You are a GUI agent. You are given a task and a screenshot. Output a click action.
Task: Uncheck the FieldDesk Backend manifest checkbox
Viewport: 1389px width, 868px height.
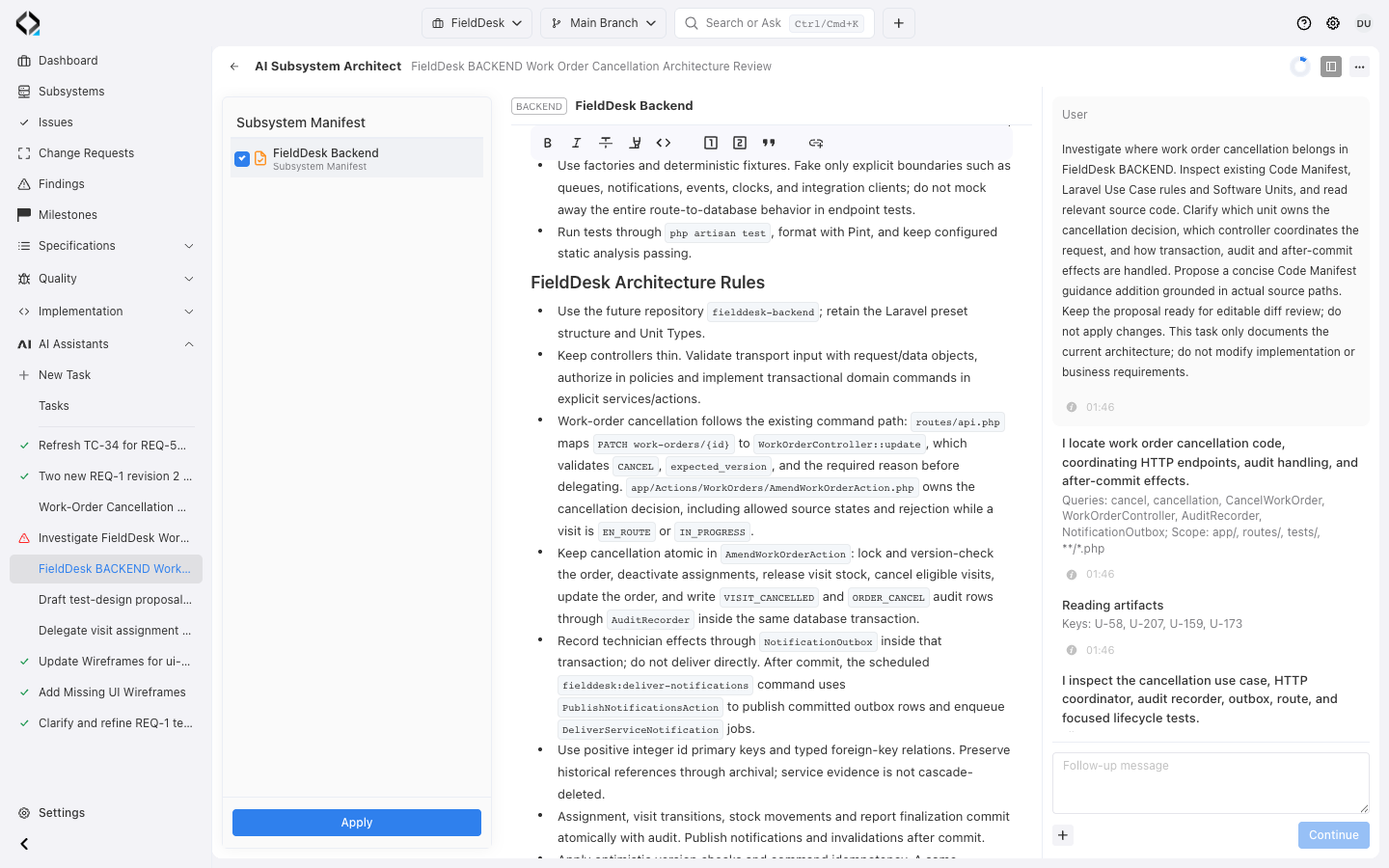click(x=242, y=159)
